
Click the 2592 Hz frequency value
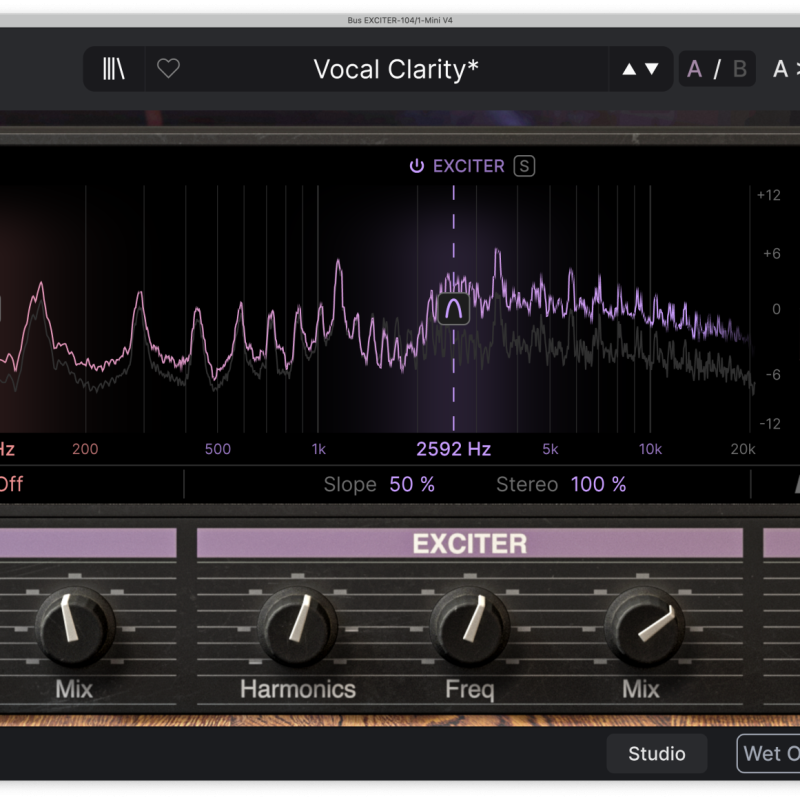pyautogui.click(x=454, y=449)
